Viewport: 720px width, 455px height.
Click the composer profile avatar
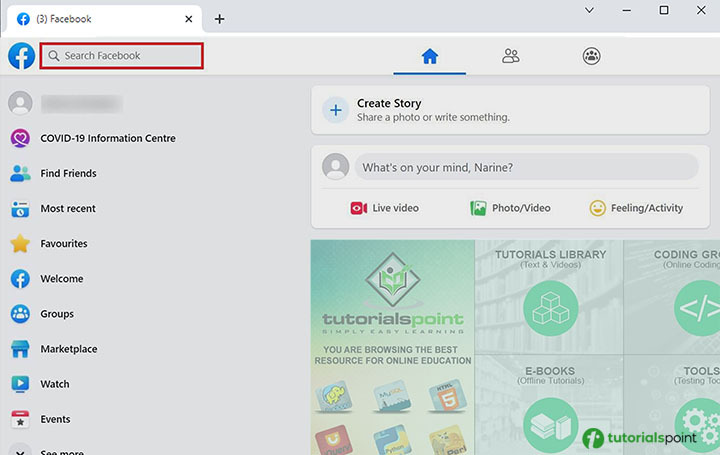(336, 166)
